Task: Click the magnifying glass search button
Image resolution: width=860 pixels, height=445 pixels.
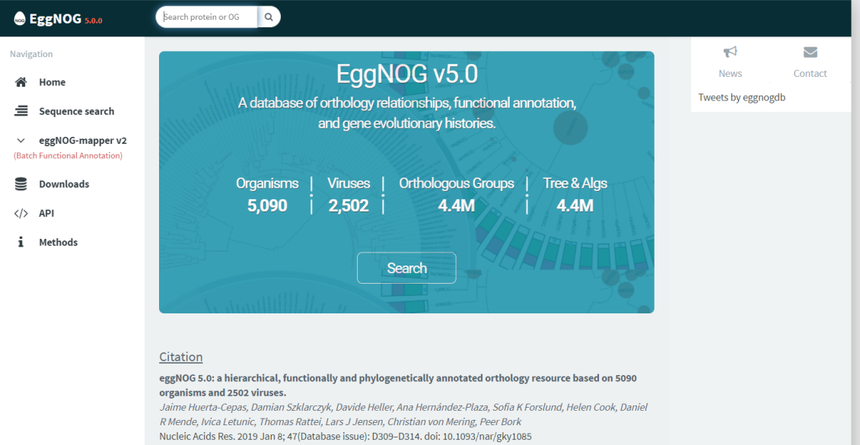Action: point(269,17)
